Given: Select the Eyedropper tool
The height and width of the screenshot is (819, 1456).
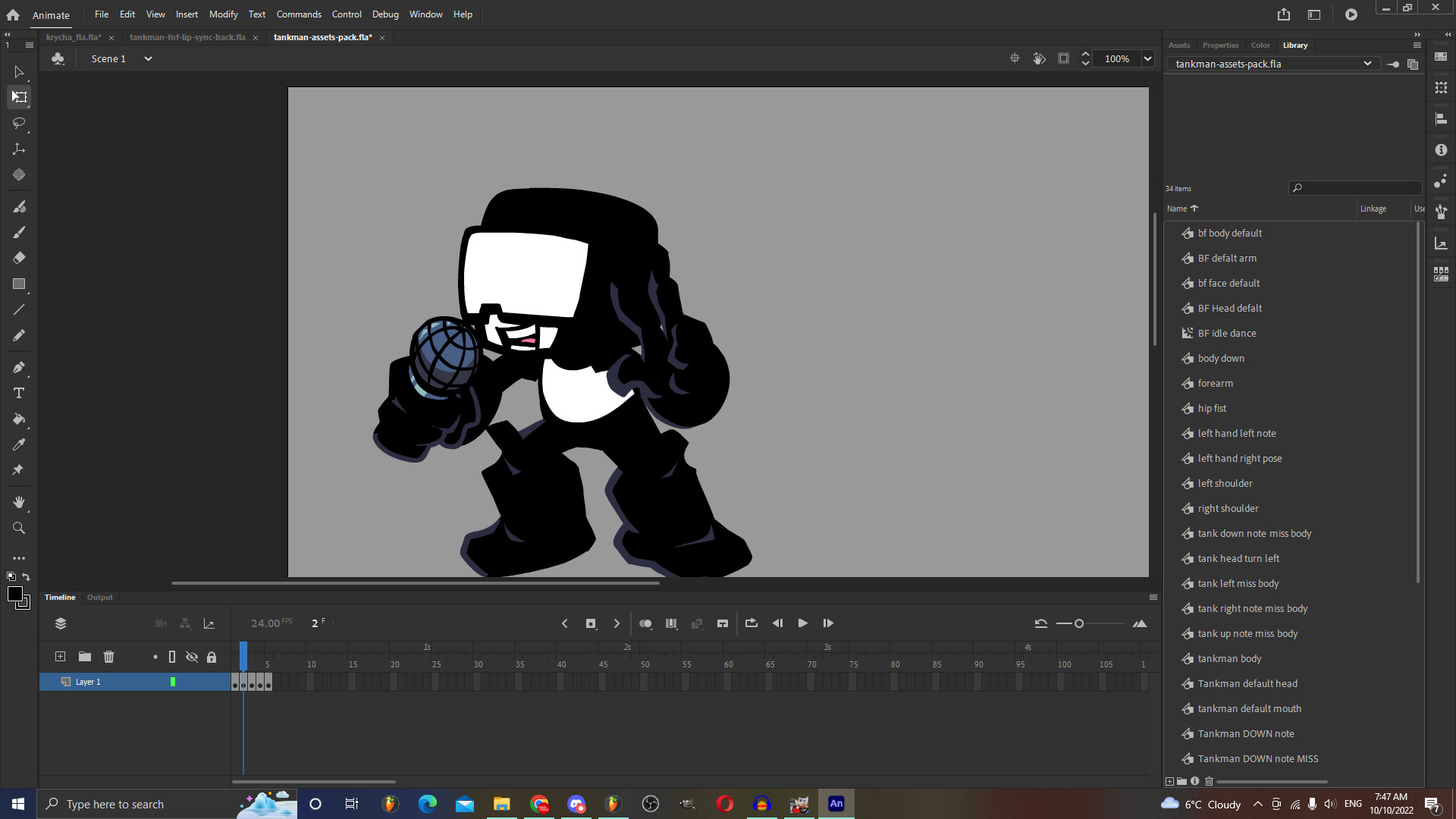Looking at the screenshot, I should click(x=19, y=445).
